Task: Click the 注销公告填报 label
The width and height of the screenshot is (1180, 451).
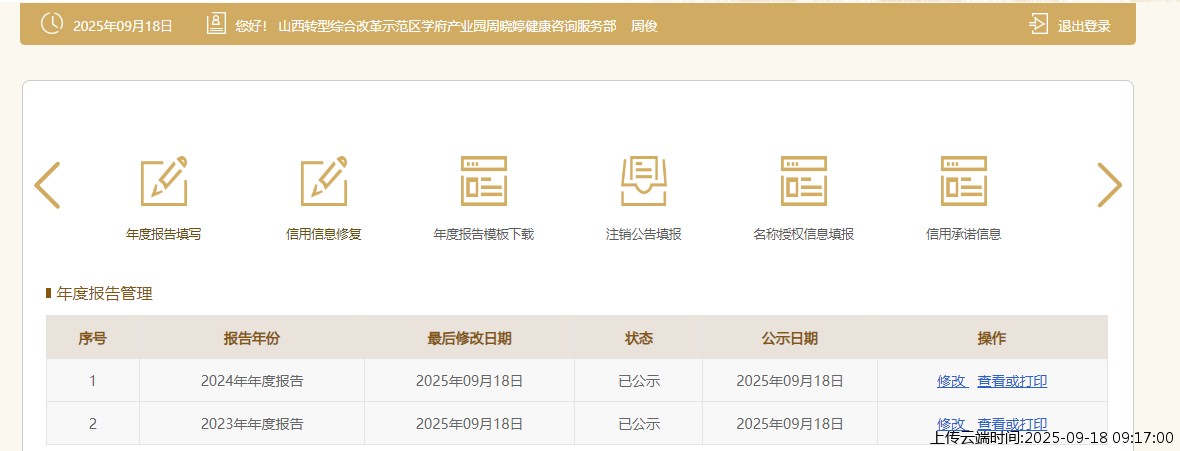Action: pos(643,234)
